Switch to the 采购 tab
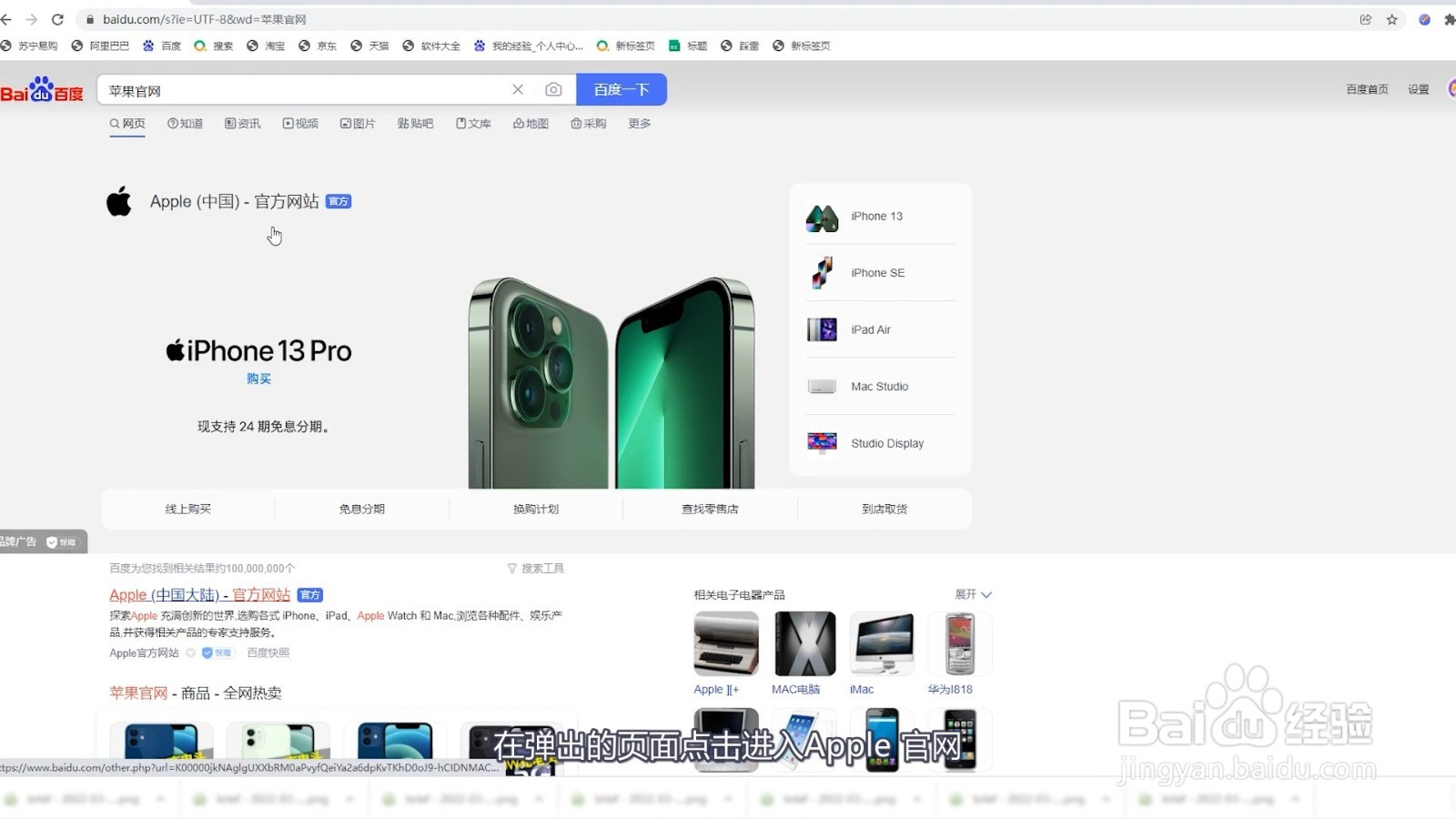 point(588,124)
